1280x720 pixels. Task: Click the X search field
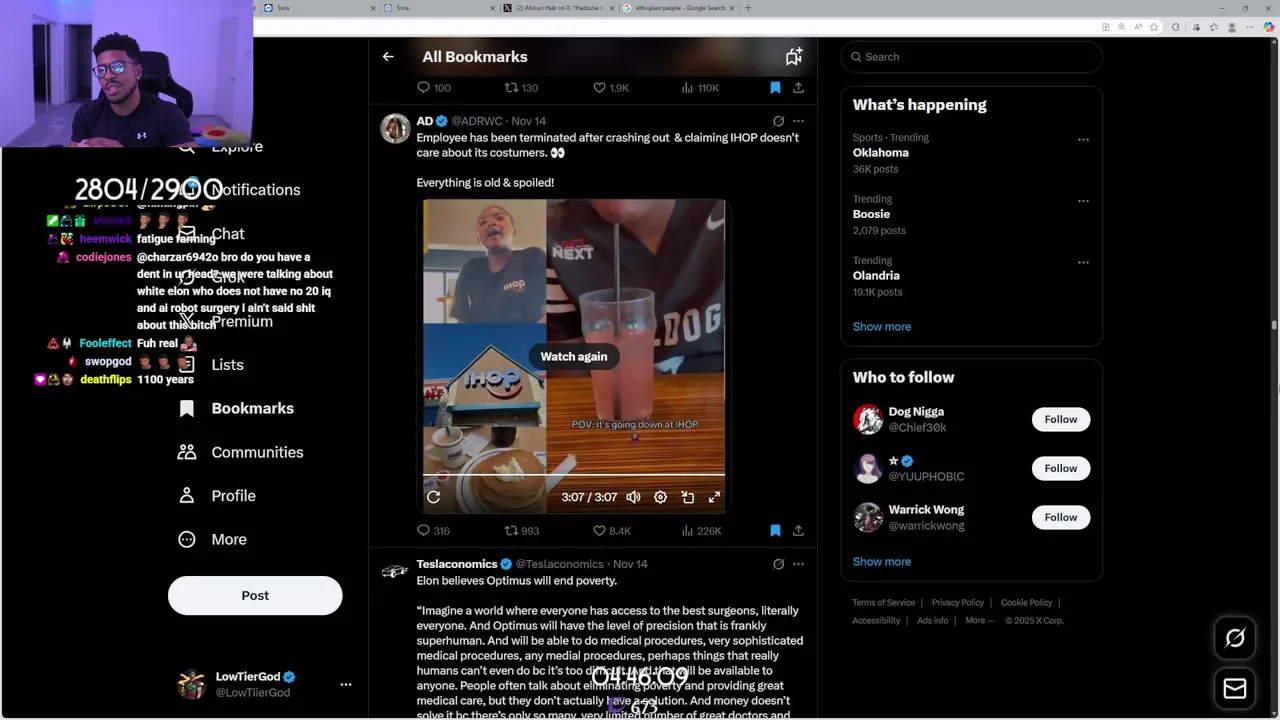(x=971, y=57)
